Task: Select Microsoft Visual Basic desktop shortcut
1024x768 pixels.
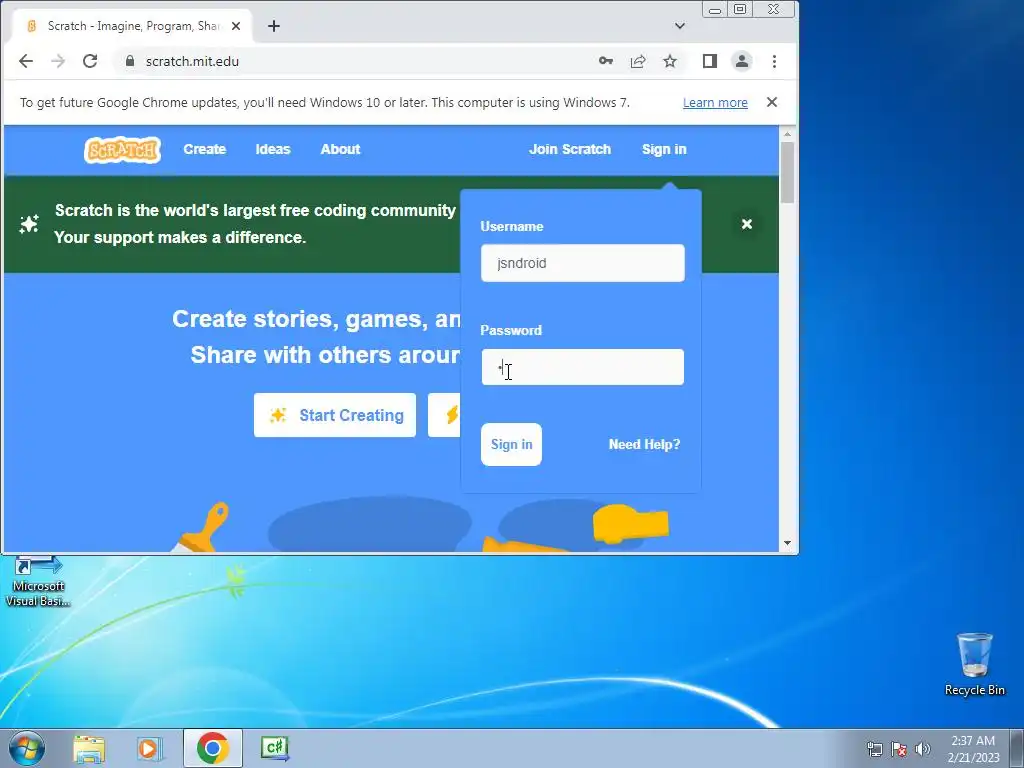Action: coord(38,582)
